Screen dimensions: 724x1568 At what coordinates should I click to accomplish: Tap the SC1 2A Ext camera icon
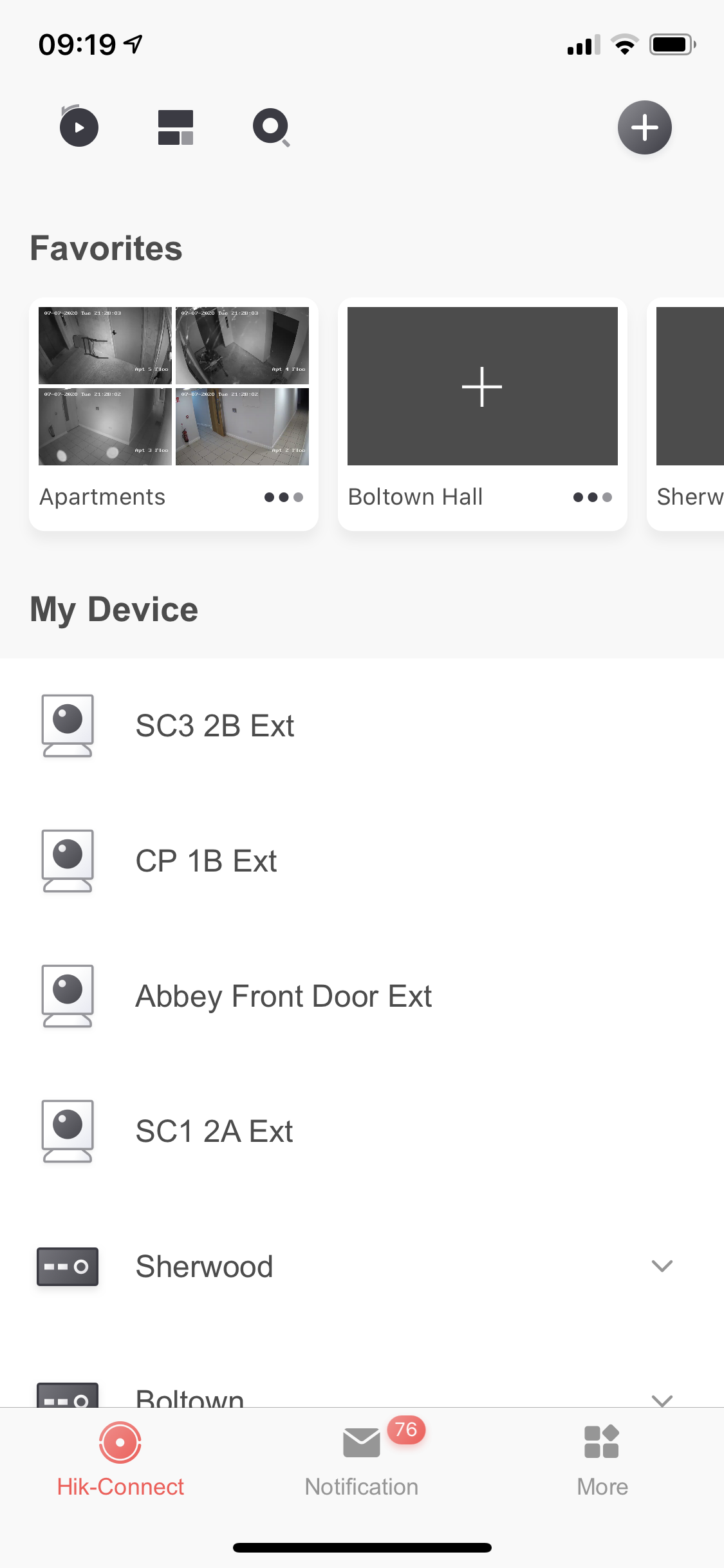[68, 1131]
